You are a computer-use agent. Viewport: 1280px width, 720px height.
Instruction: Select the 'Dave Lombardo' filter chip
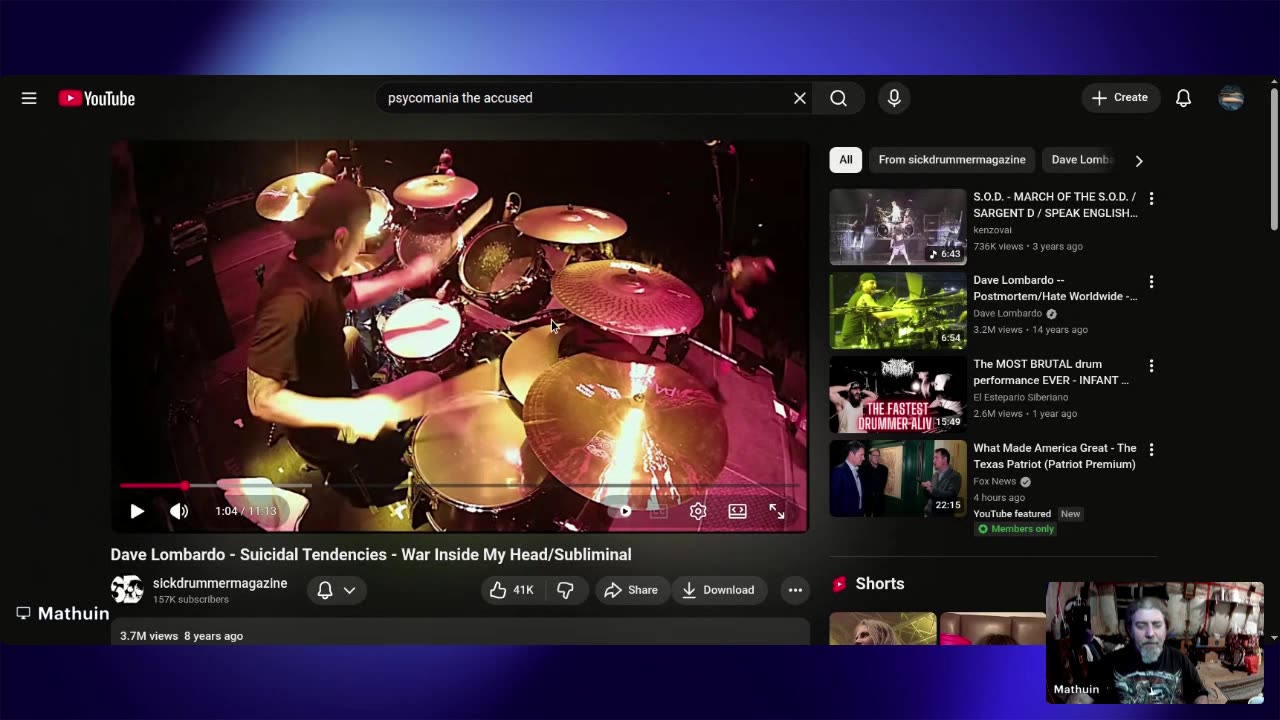tap(1081, 160)
